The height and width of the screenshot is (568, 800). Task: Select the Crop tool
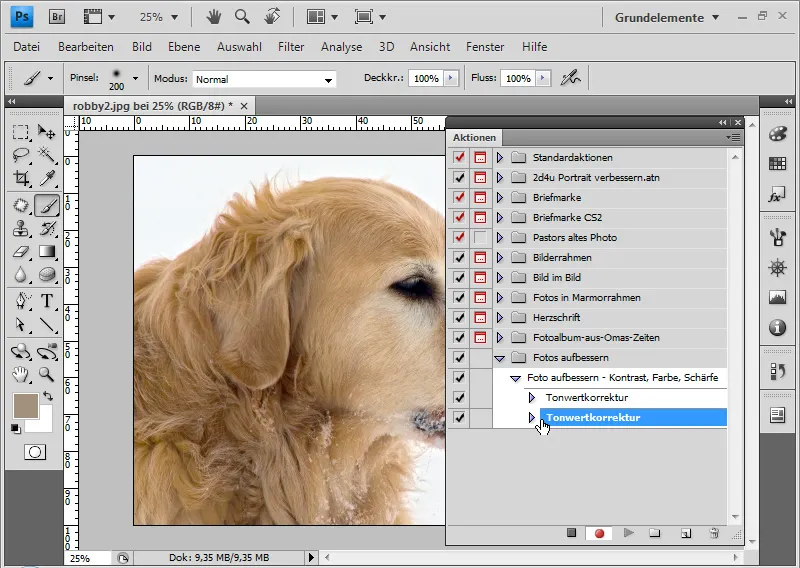point(20,178)
